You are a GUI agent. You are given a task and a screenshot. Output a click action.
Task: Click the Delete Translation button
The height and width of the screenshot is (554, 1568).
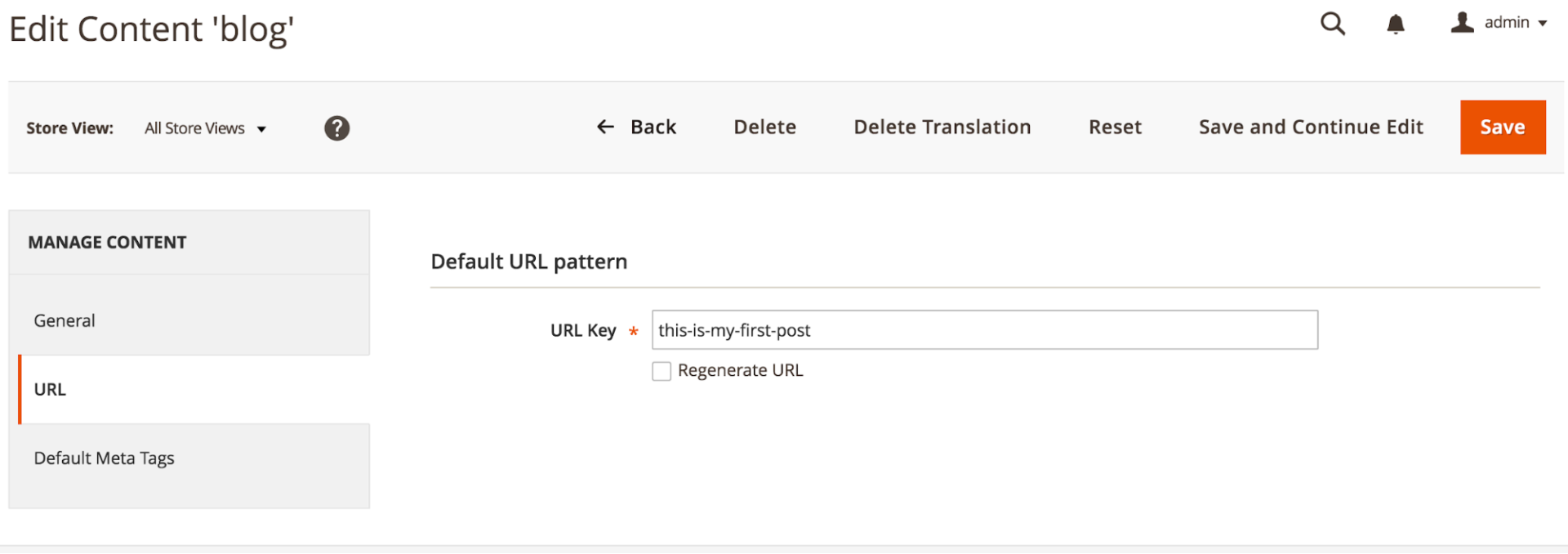pyautogui.click(x=942, y=127)
